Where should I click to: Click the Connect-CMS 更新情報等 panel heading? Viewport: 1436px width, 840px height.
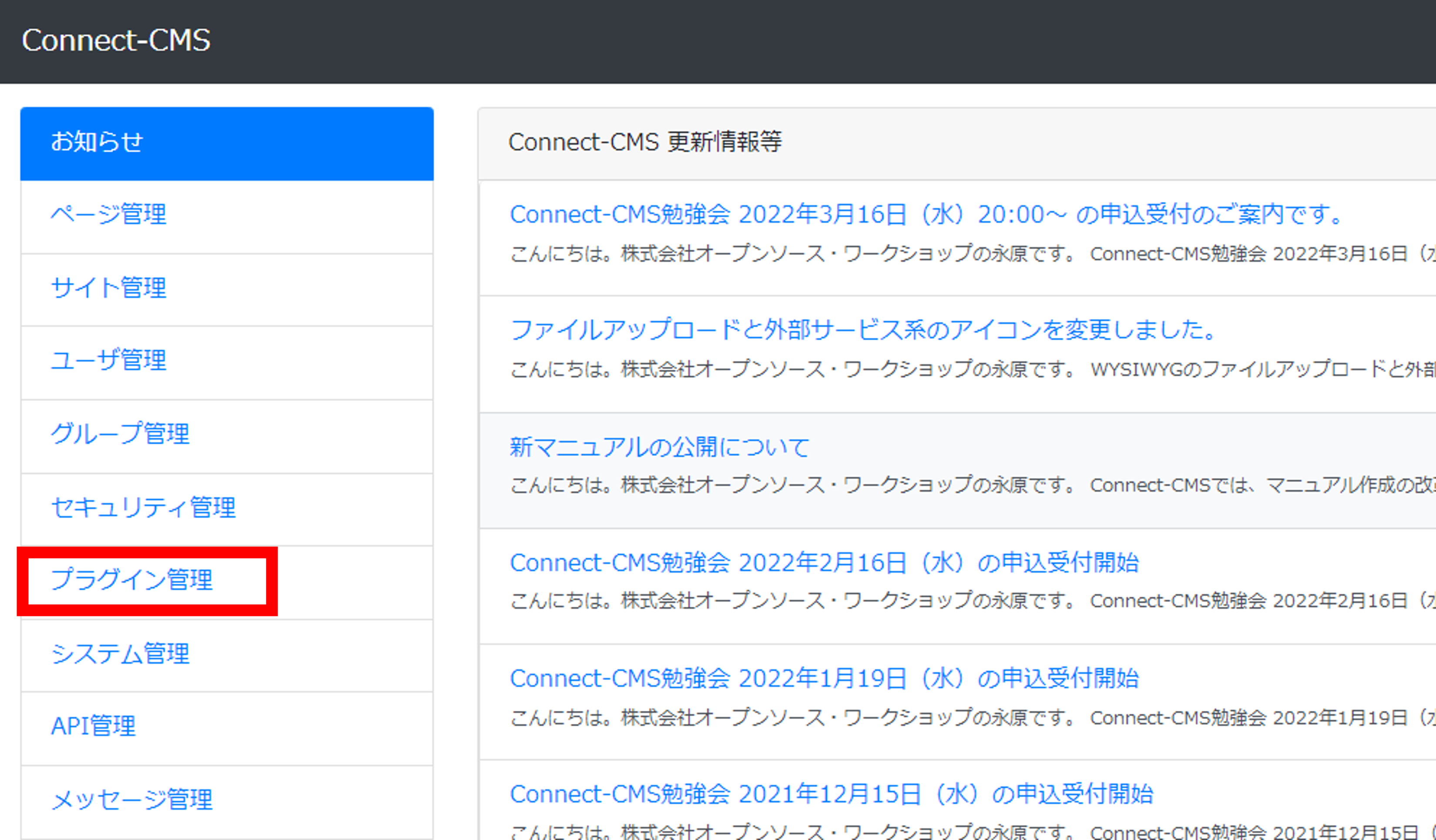pyautogui.click(x=645, y=142)
